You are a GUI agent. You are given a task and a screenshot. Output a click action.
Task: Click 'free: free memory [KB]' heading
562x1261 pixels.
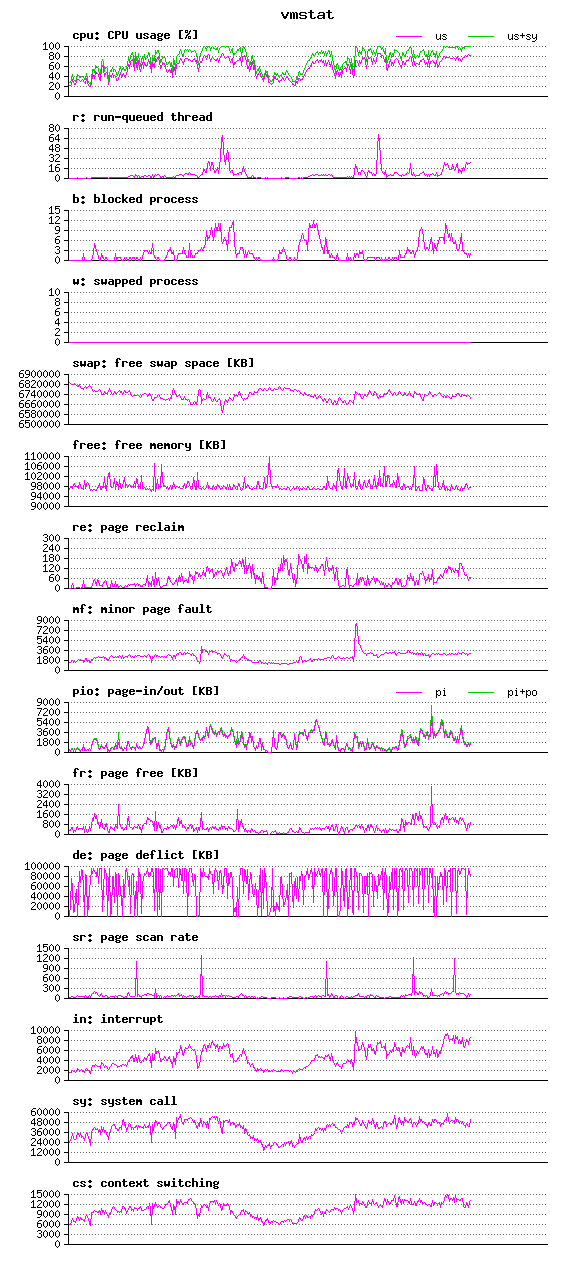click(149, 445)
